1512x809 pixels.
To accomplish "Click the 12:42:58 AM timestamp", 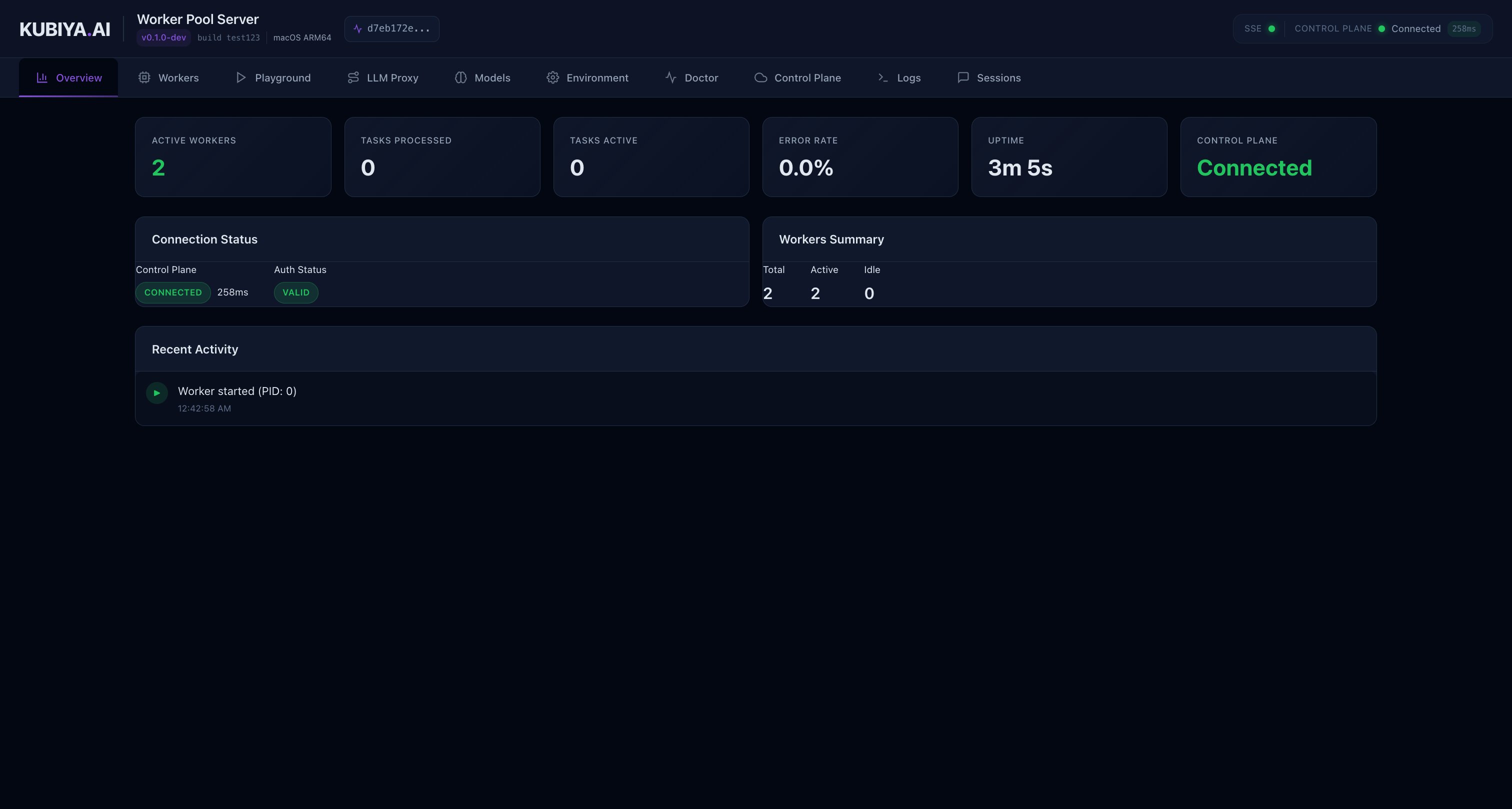I will point(204,408).
